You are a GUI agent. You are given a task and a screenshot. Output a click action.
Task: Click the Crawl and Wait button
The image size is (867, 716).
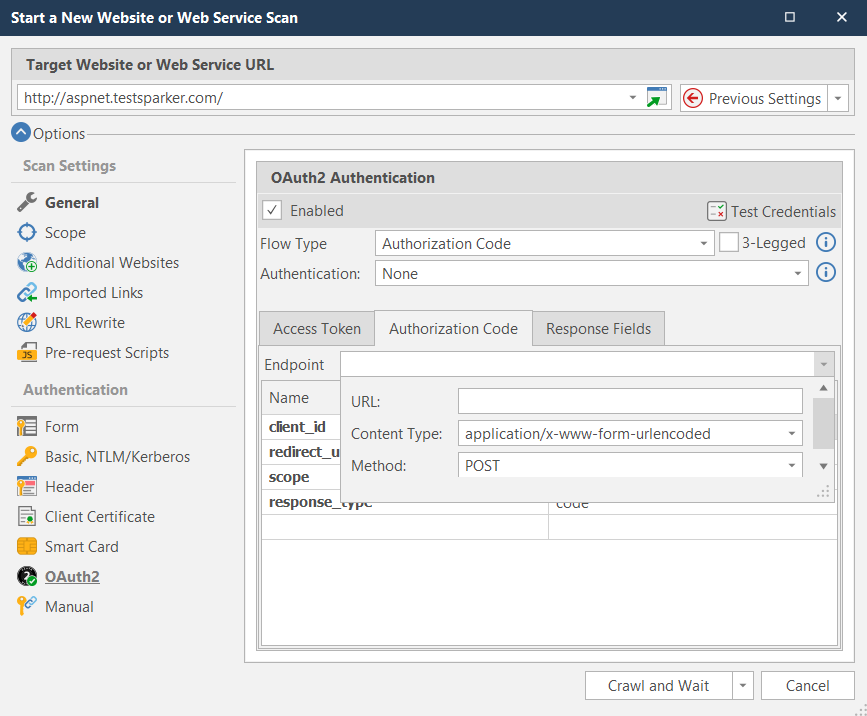[658, 686]
